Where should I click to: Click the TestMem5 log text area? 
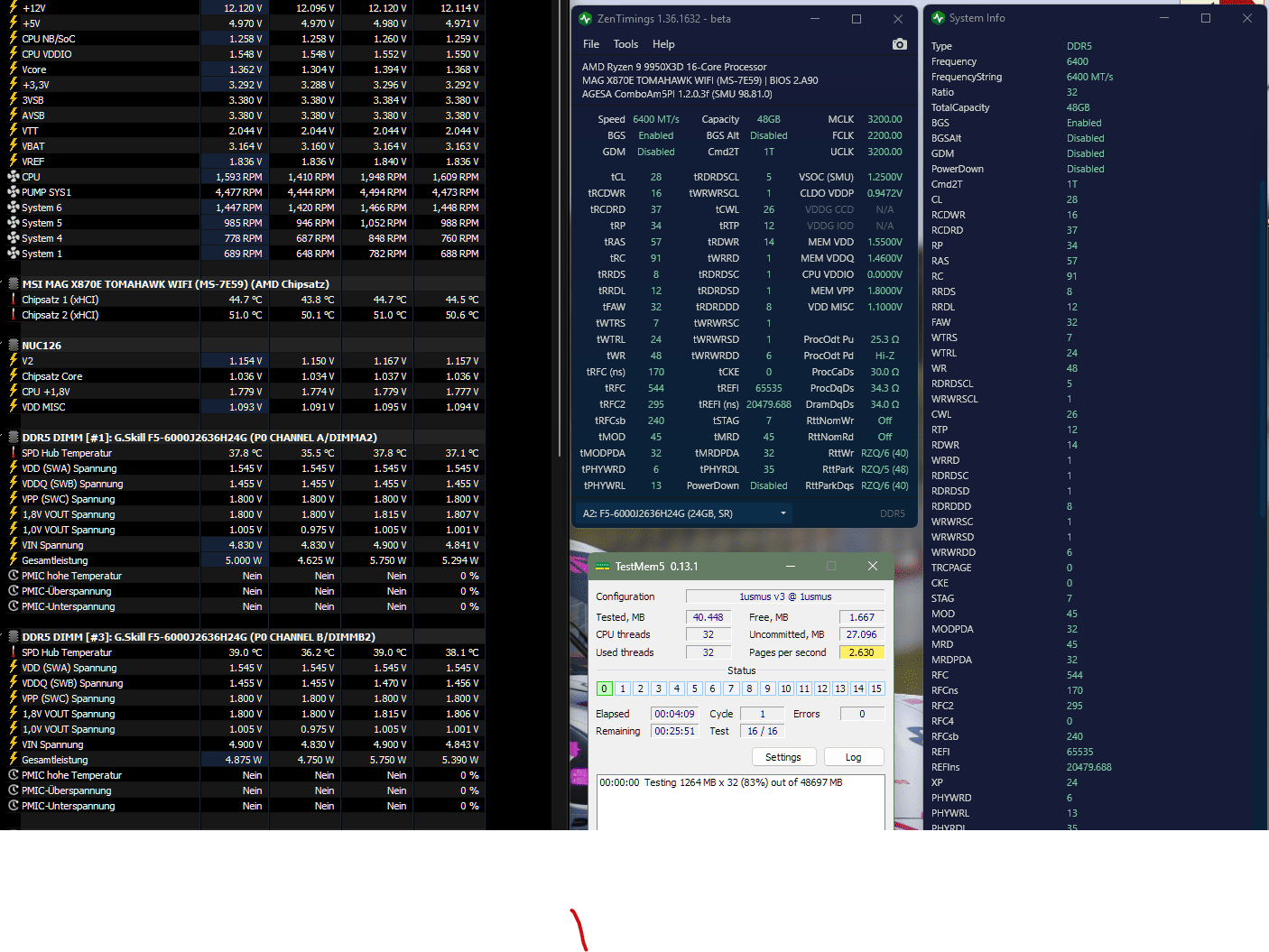(740, 801)
